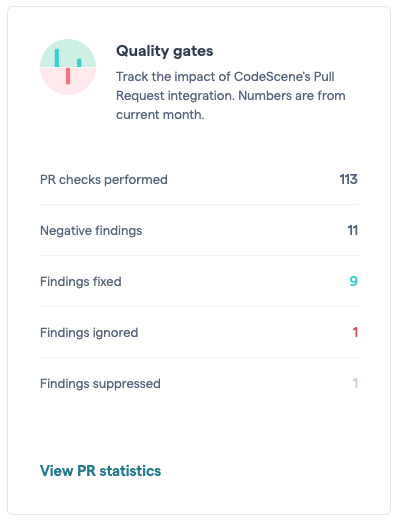Screen dimensions: 396x521
Task: Click the pink lower half of the icon
Action: [68, 81]
